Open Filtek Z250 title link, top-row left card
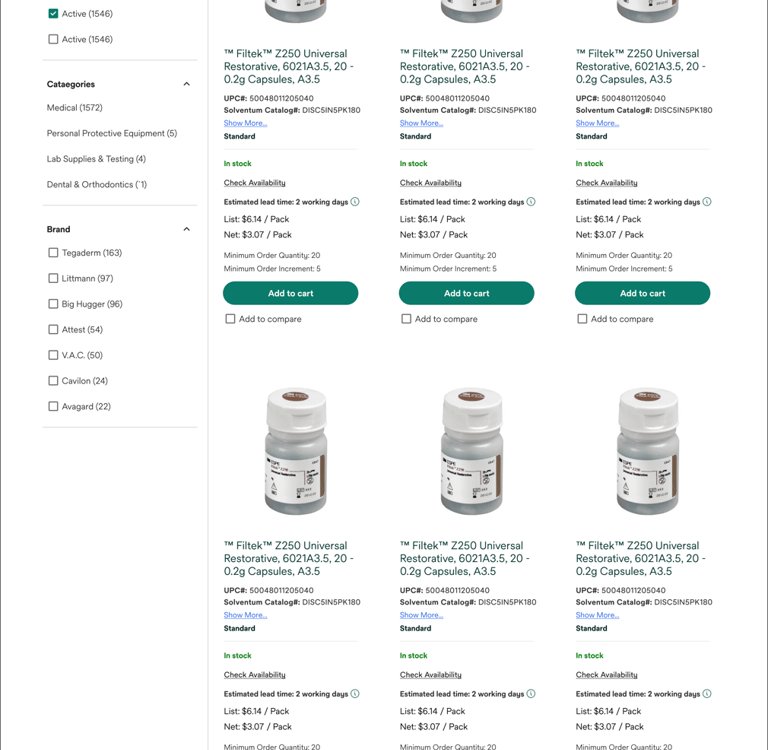Screen dimensions: 768x750 (288, 66)
